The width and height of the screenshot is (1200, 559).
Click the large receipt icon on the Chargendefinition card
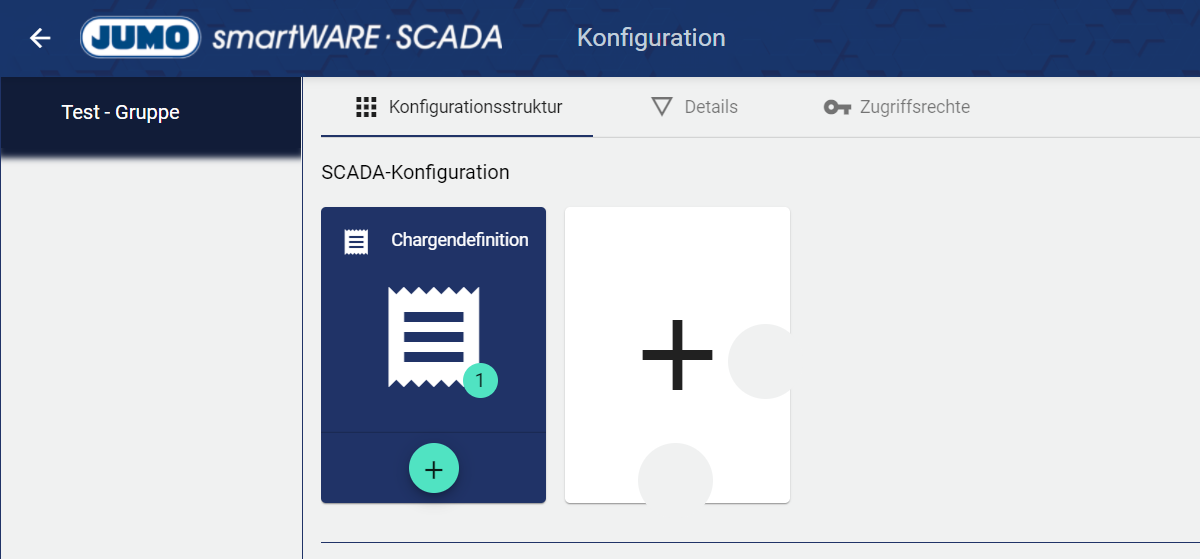click(433, 337)
